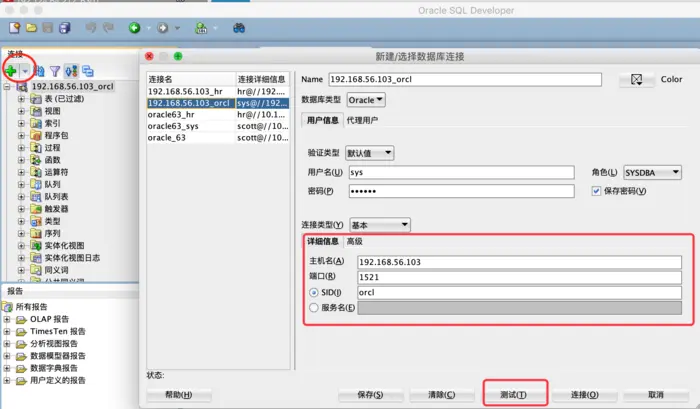Screen dimensions: 700x409
Task: Click the green plus New Connection icon
Action: [11, 71]
